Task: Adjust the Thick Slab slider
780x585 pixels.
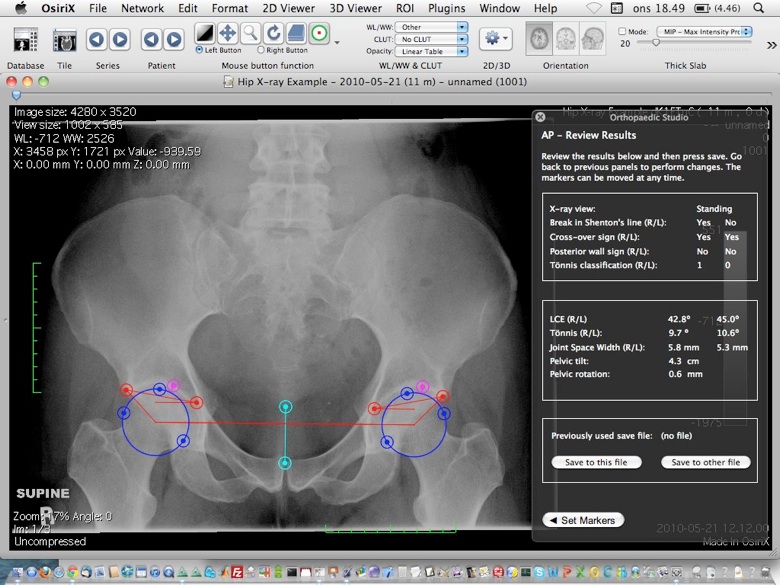Action: coord(656,43)
